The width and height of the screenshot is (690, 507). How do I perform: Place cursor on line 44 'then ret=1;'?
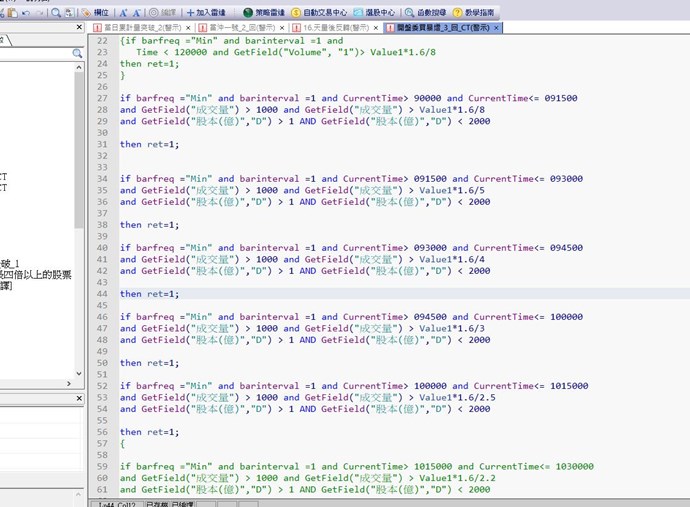pos(150,294)
